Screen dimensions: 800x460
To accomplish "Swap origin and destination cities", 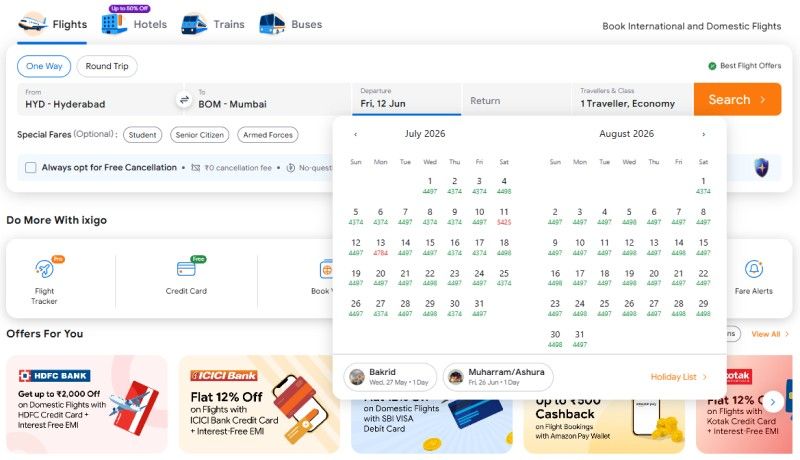I will click(x=184, y=99).
